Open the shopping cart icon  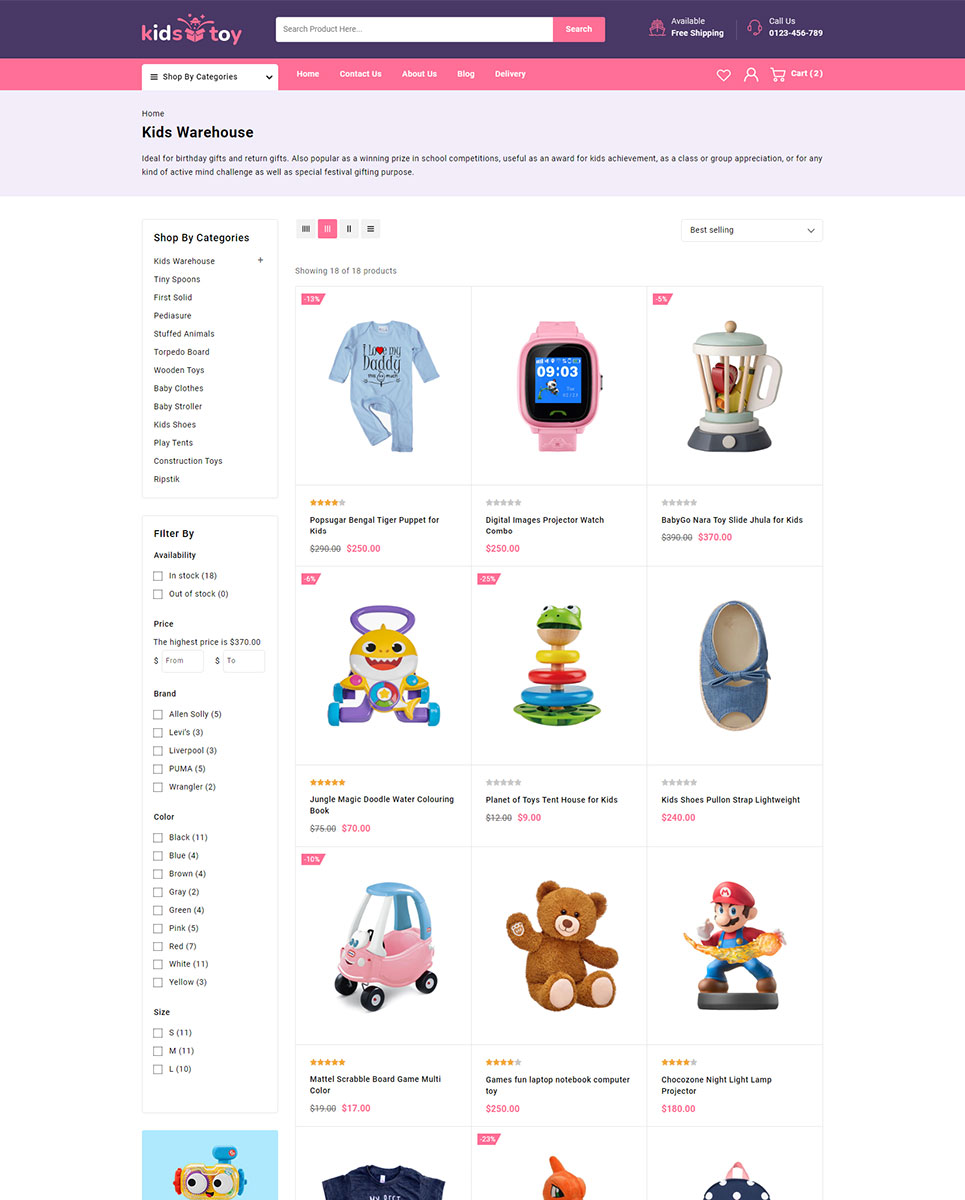tap(777, 74)
